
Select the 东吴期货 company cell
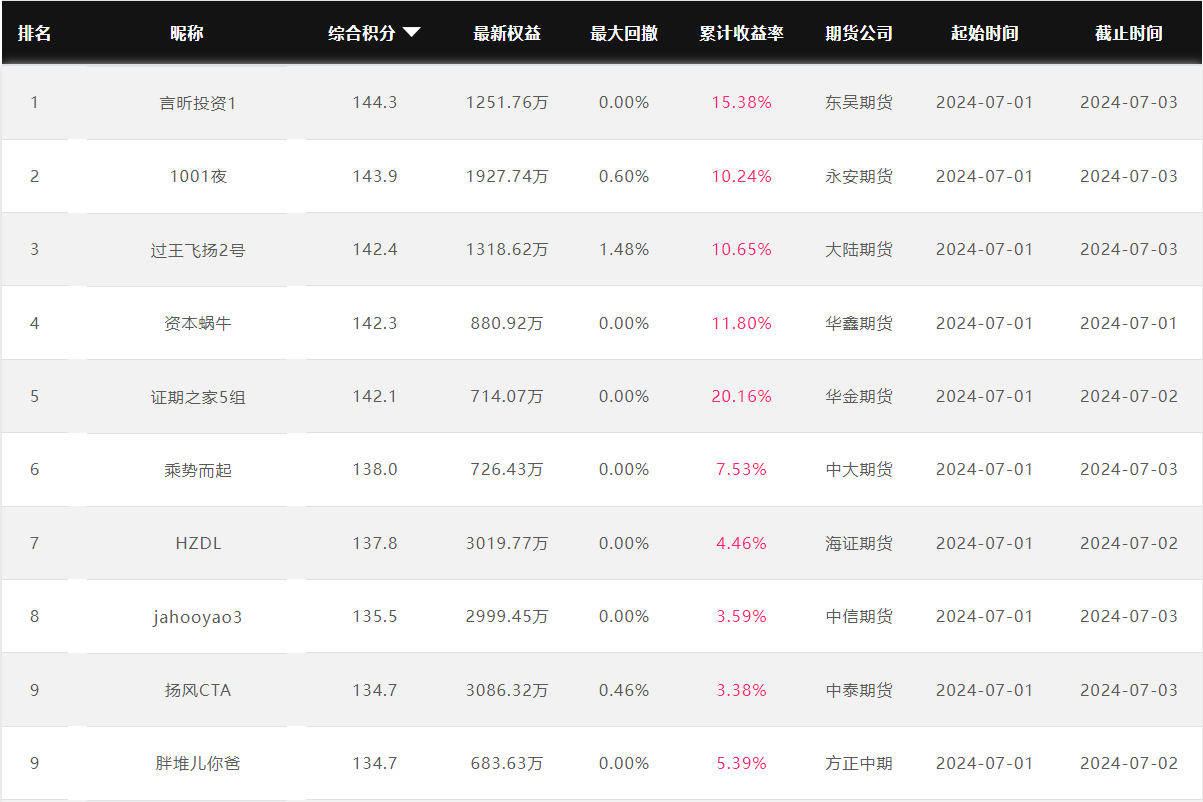859,102
